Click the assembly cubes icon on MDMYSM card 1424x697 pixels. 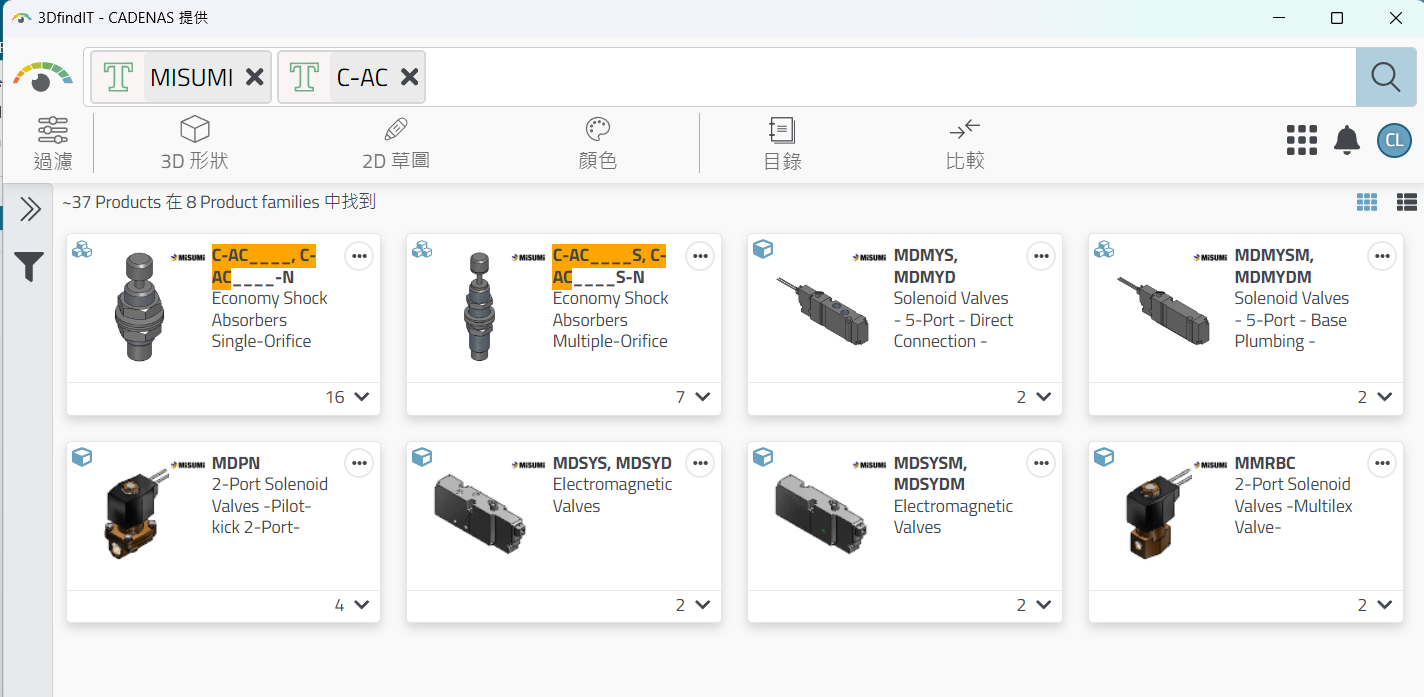tap(1104, 249)
